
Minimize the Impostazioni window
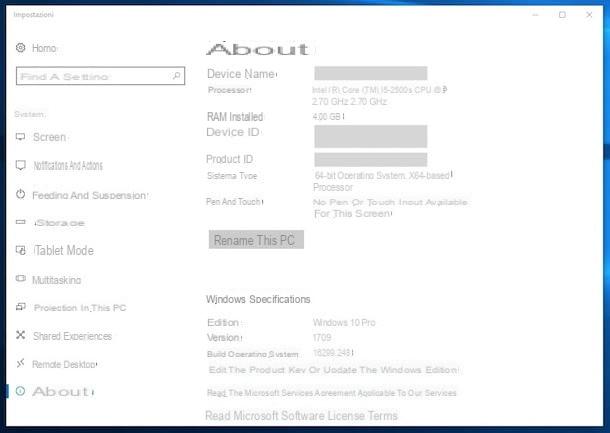pos(535,15)
